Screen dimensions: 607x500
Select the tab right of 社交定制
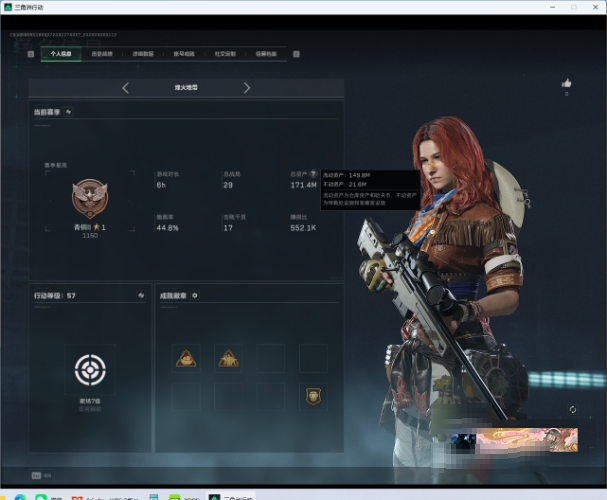266,54
